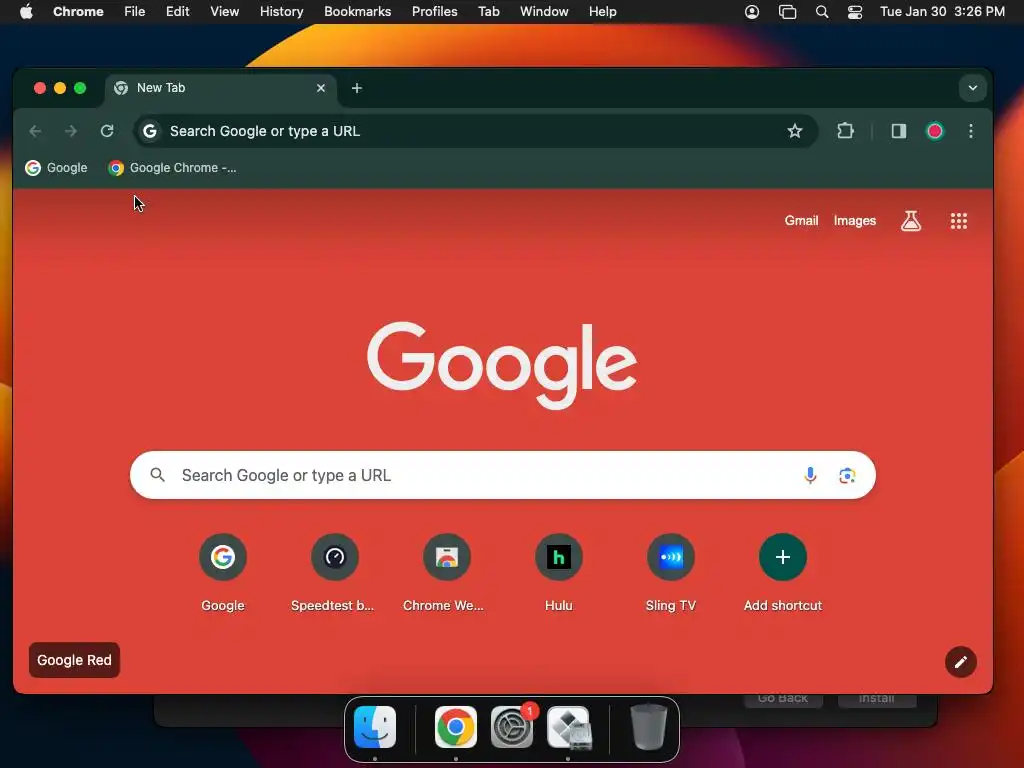Customize Chrome with the pencil icon
Image resolution: width=1024 pixels, height=768 pixels.
click(961, 662)
